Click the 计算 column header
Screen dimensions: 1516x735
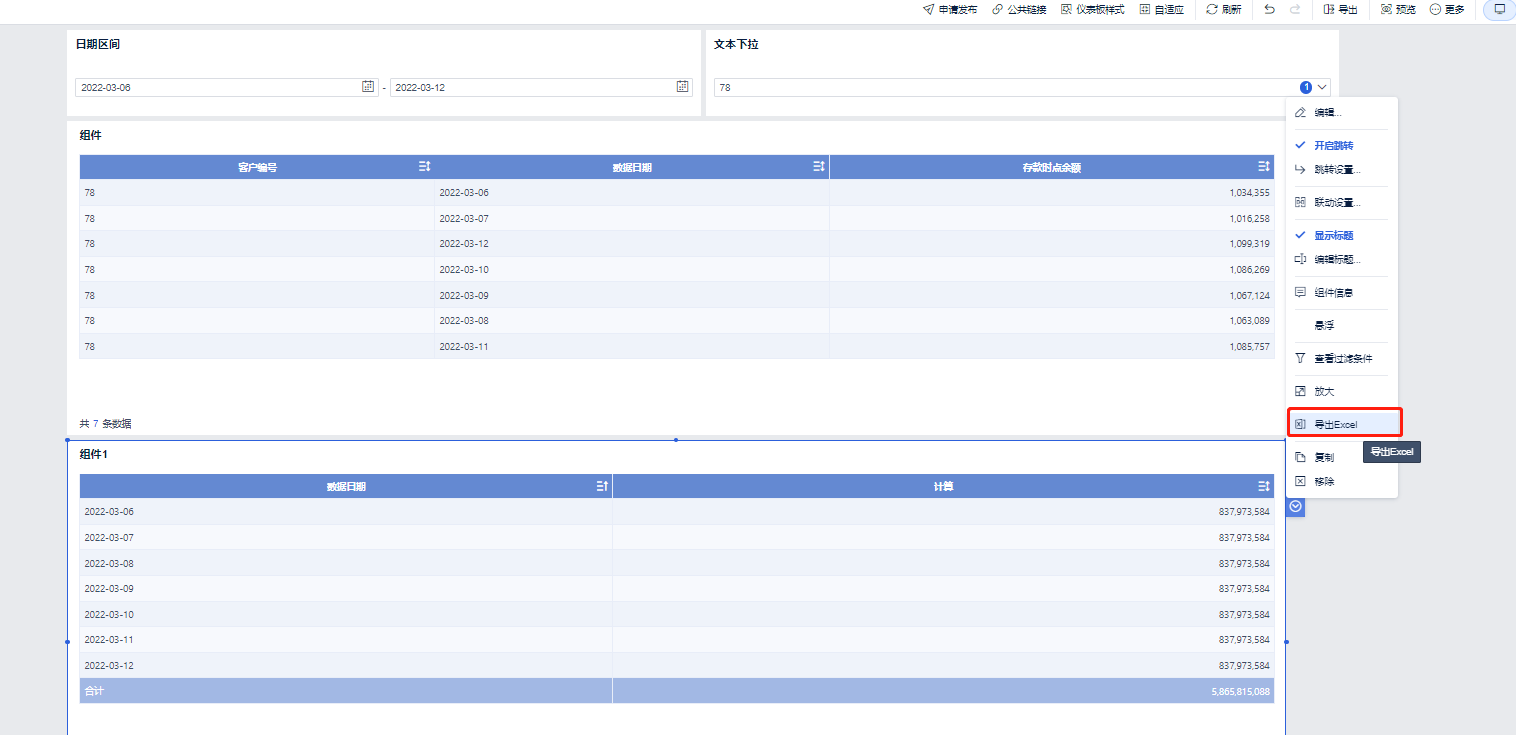point(943,487)
